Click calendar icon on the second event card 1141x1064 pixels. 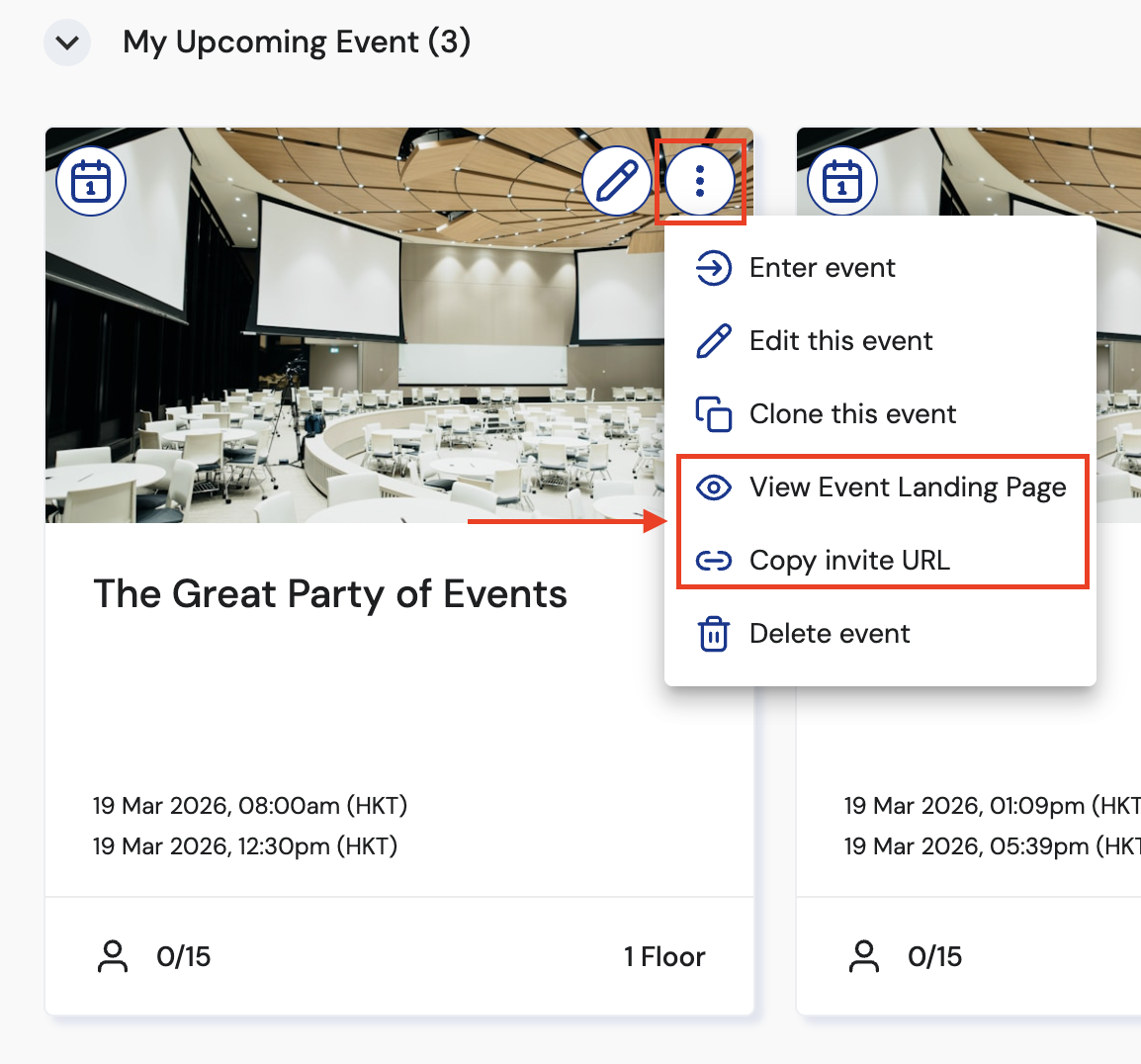pos(842,181)
